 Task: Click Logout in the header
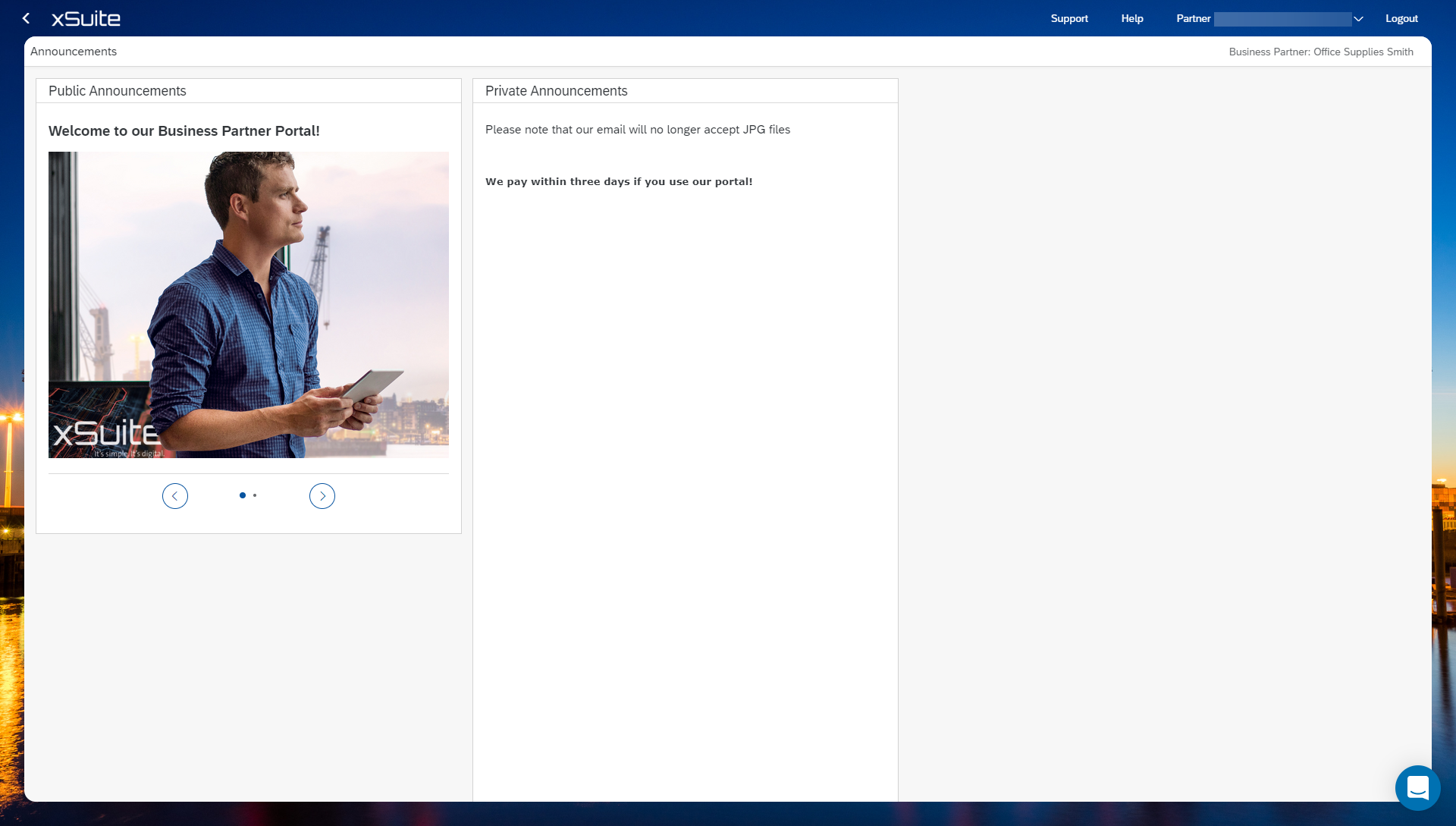(x=1401, y=19)
